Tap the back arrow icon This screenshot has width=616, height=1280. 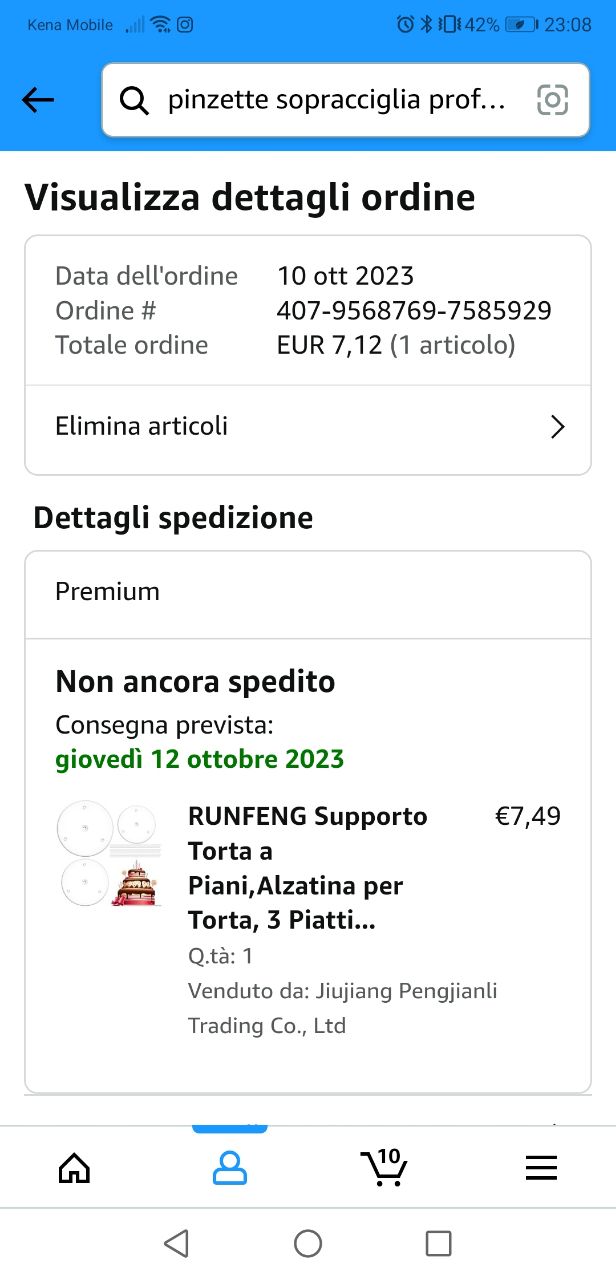point(38,100)
